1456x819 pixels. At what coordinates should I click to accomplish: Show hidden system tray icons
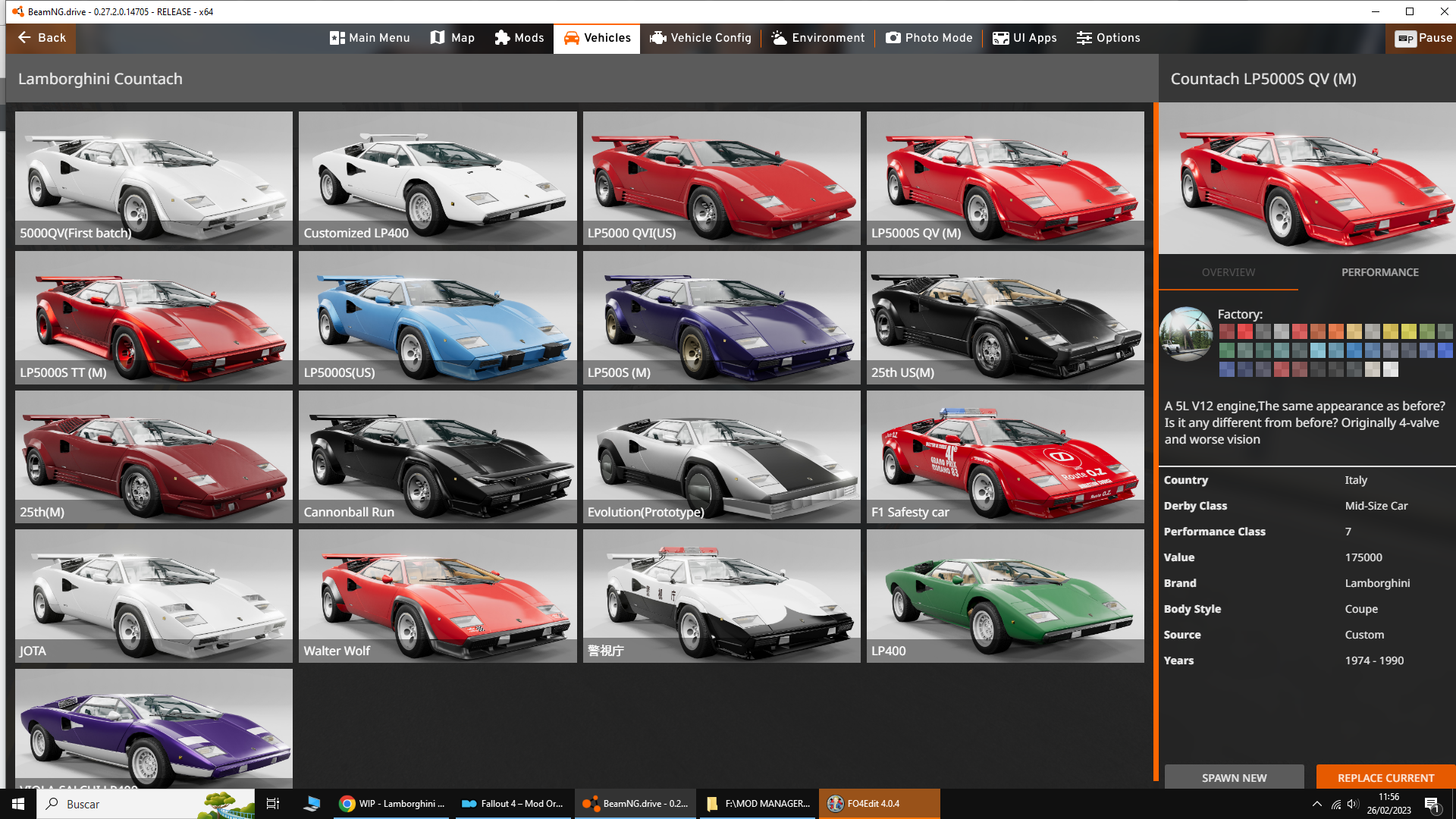(x=1316, y=804)
